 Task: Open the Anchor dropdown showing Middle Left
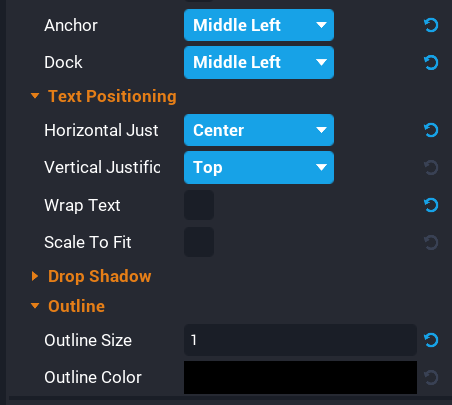[x=259, y=25]
